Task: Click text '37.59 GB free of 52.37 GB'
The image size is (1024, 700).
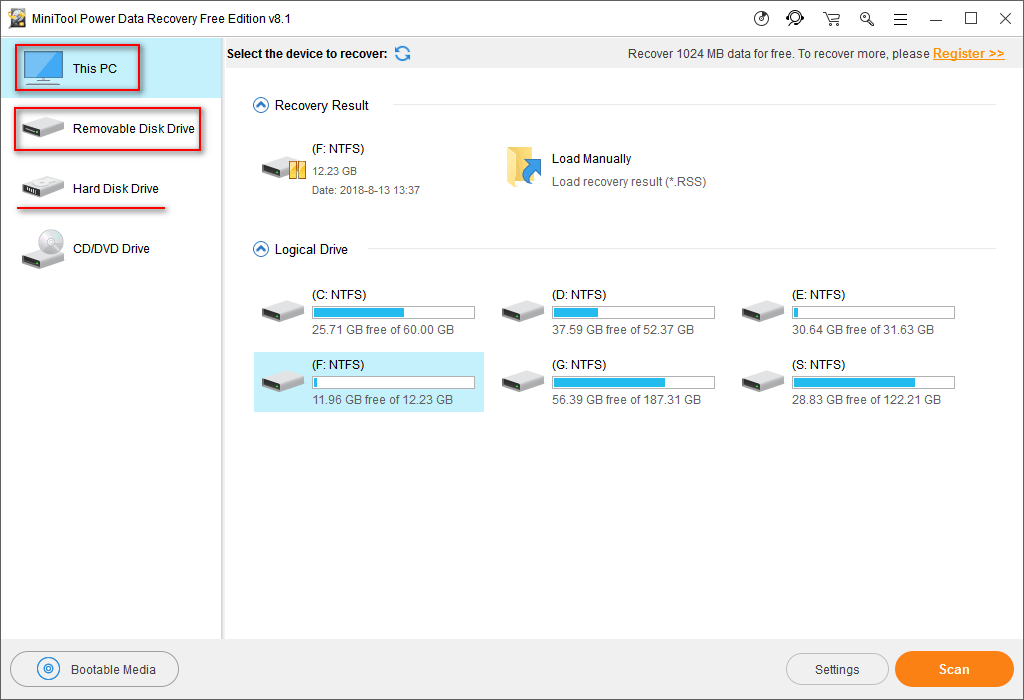Action: point(623,330)
